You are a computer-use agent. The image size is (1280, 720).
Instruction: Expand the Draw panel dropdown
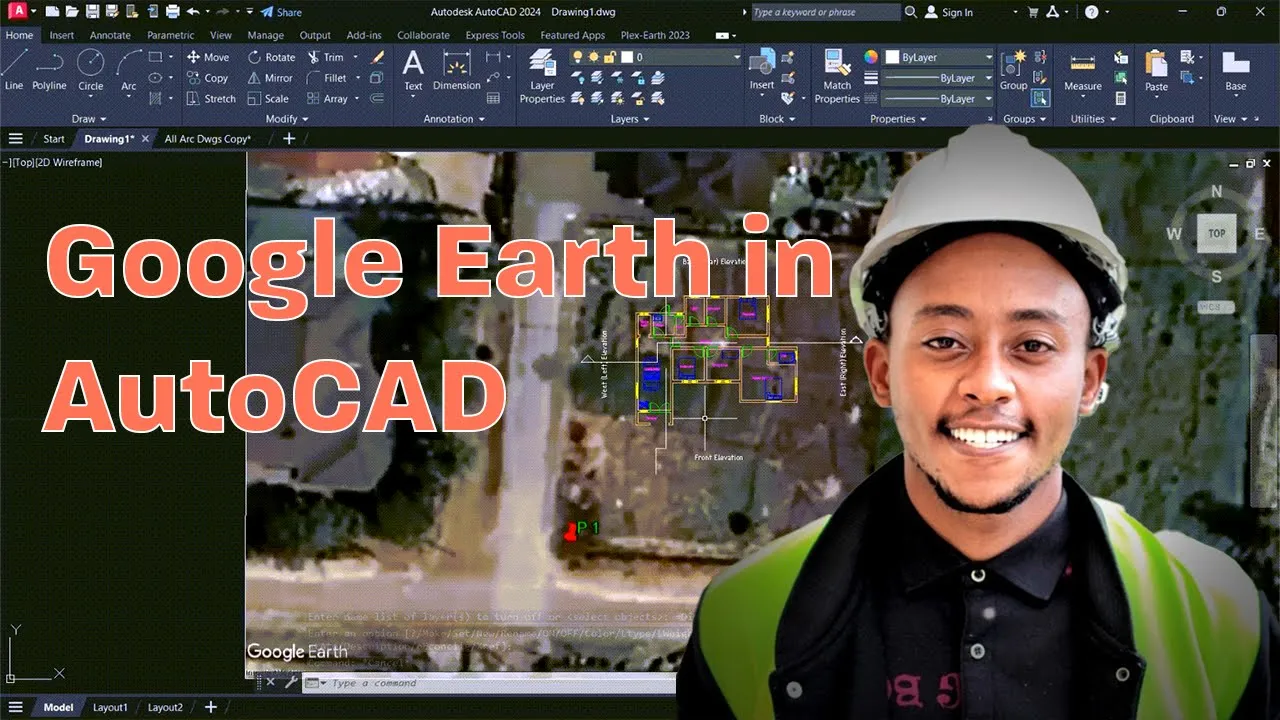(x=90, y=119)
